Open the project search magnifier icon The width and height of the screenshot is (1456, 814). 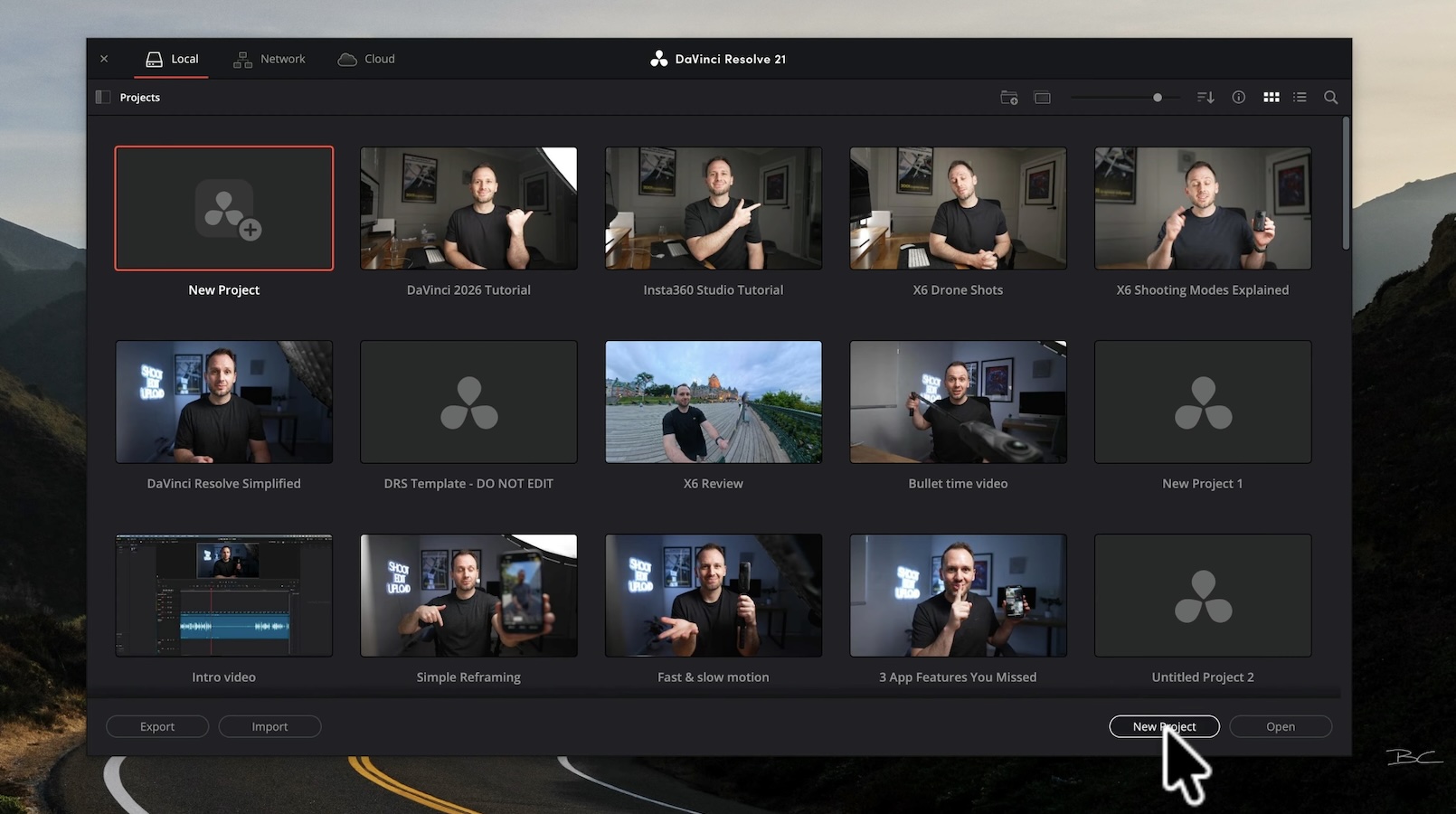click(1330, 97)
